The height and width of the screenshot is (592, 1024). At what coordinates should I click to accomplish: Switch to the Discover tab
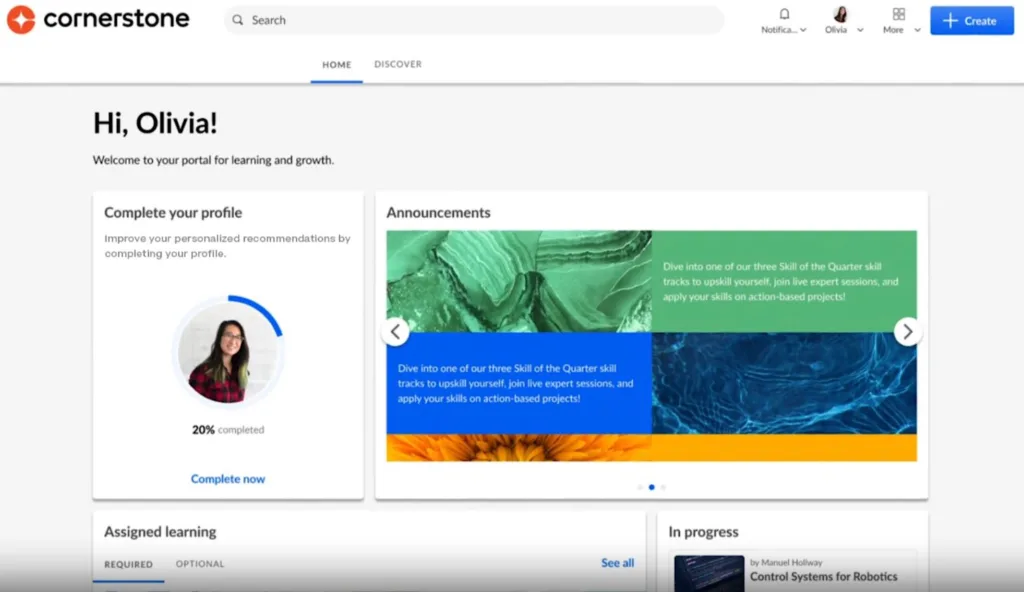397,63
